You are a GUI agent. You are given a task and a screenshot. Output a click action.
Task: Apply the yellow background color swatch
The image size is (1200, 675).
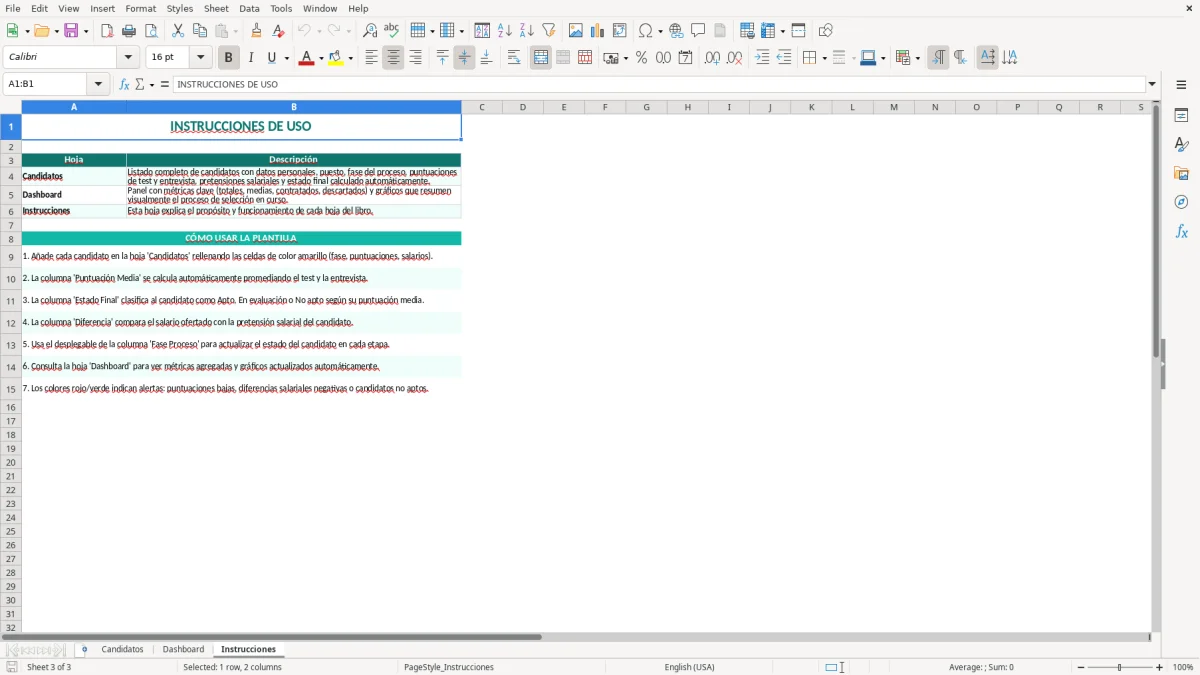pos(335,58)
